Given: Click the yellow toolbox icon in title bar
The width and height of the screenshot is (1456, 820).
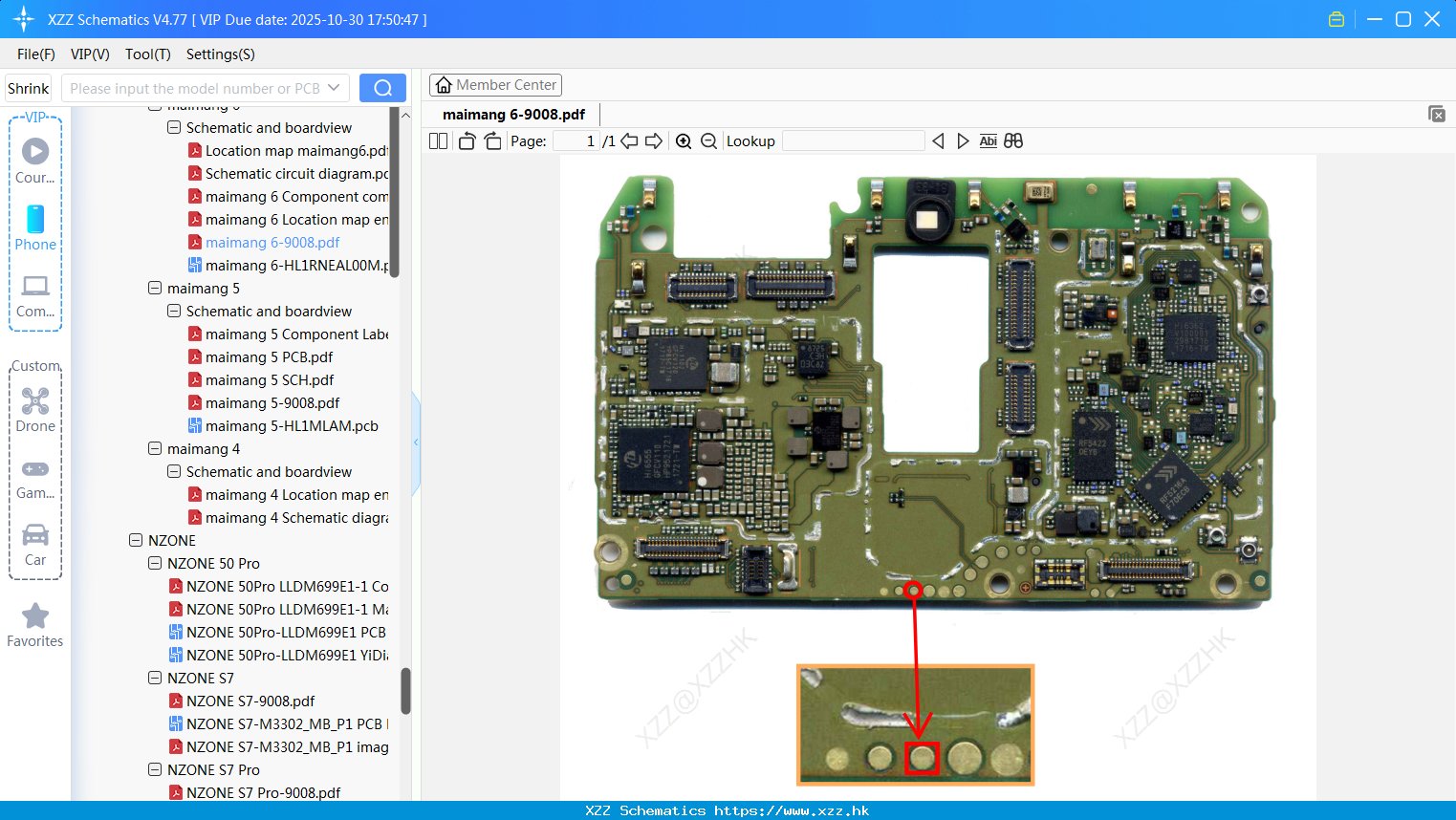Looking at the screenshot, I should click(1336, 19).
